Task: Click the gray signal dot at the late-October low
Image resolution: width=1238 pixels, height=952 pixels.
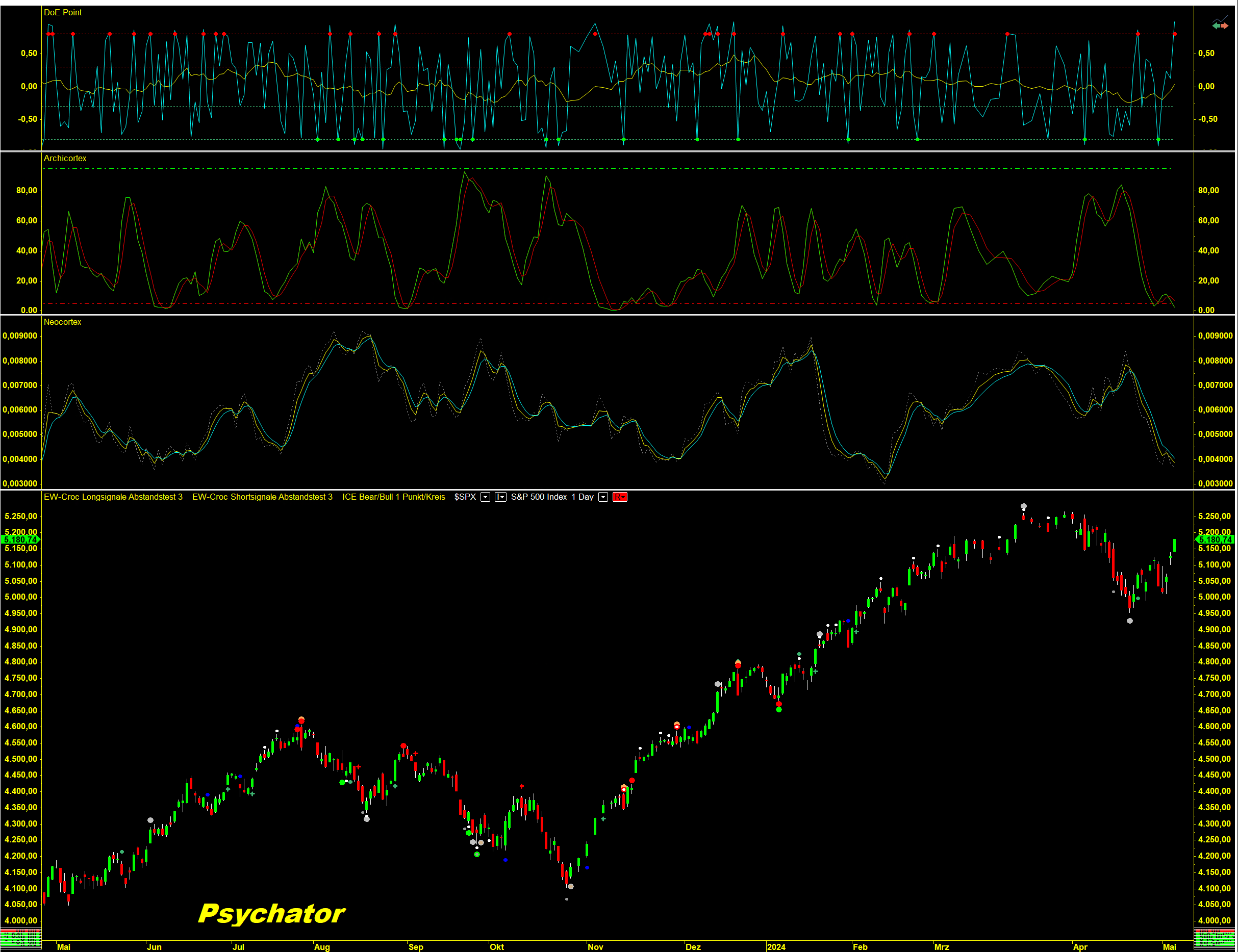Action: tap(571, 886)
